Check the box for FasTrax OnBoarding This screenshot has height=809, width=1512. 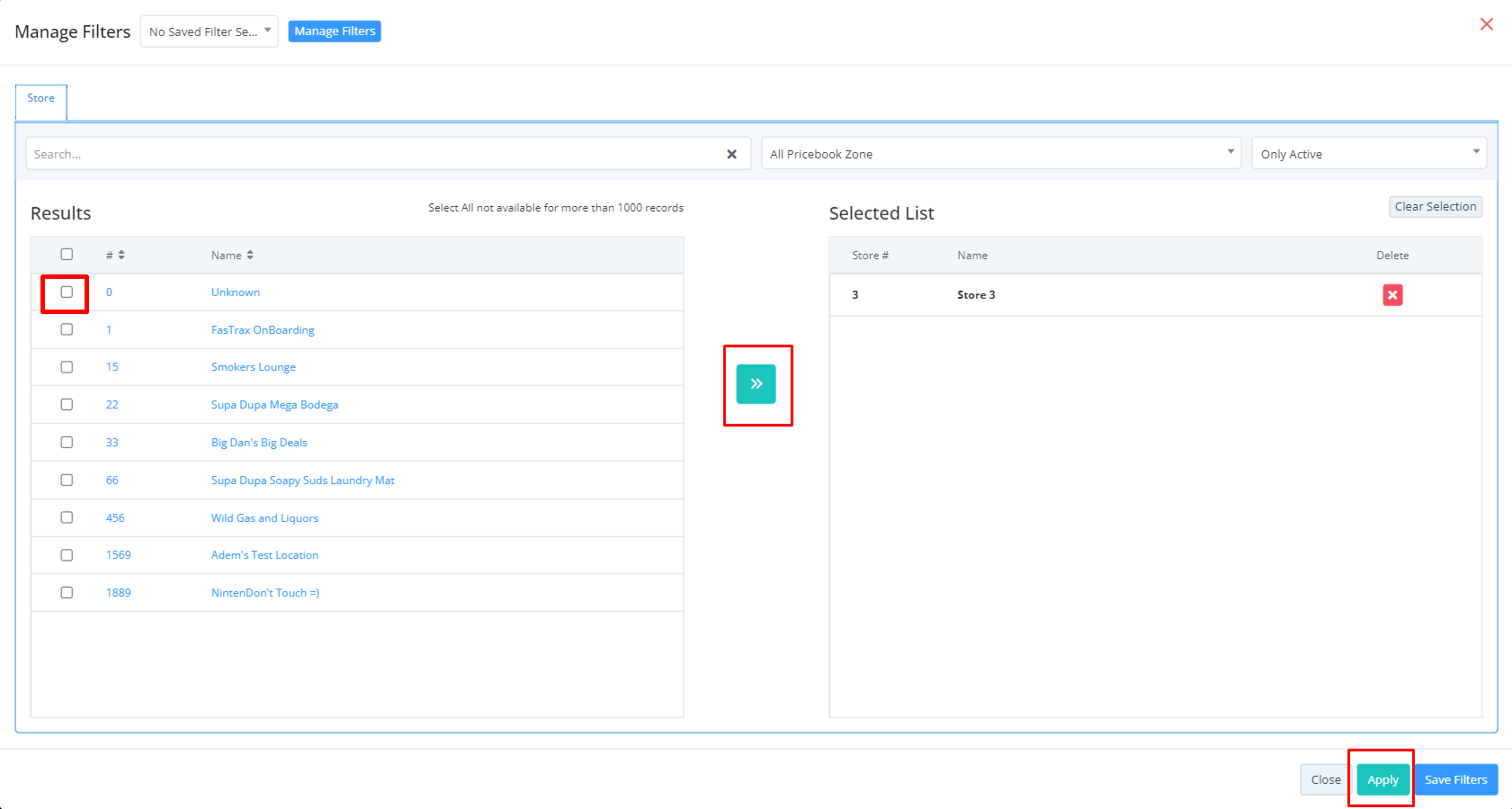[67, 329]
